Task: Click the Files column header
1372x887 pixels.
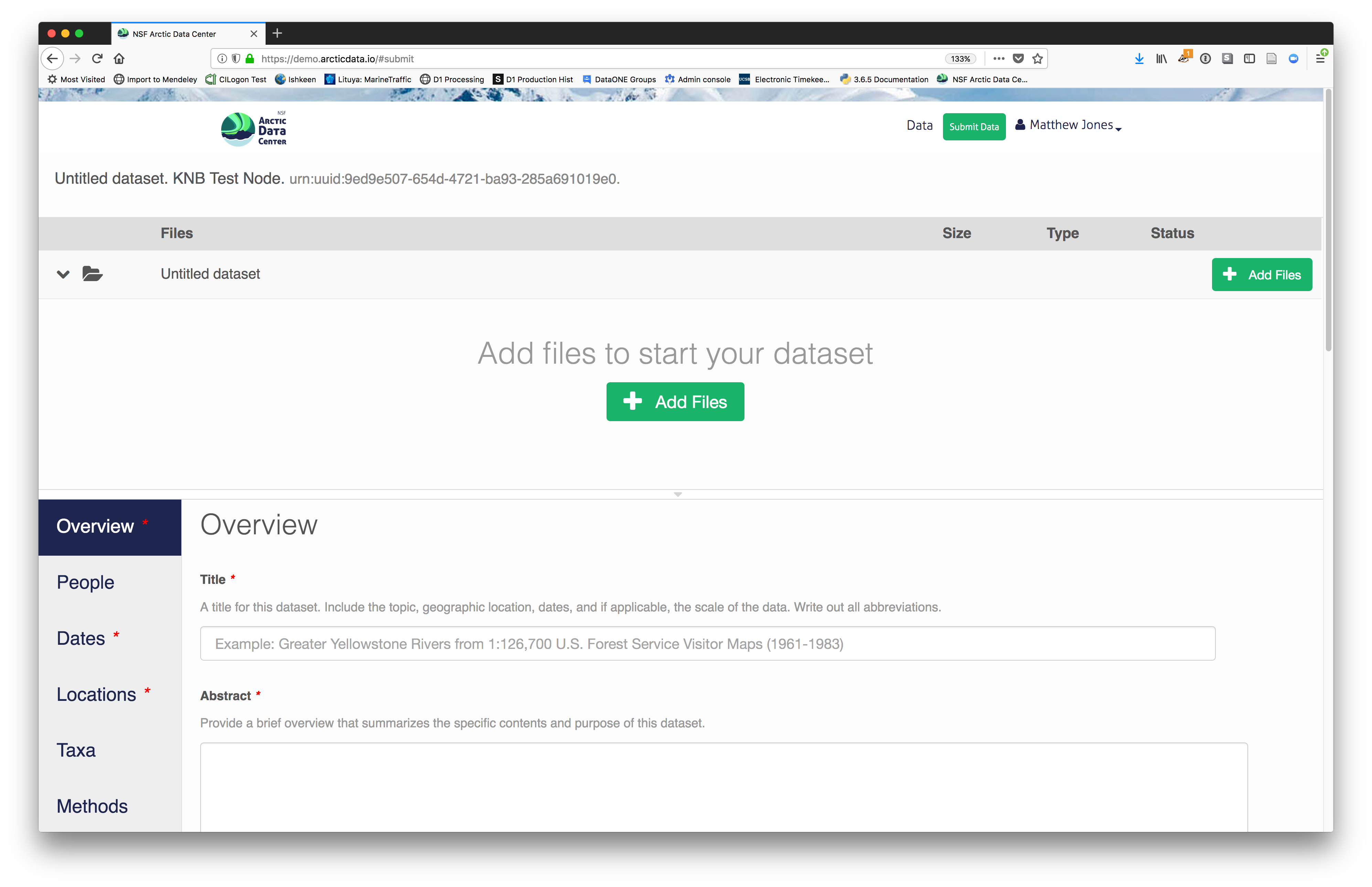Action: (x=177, y=233)
